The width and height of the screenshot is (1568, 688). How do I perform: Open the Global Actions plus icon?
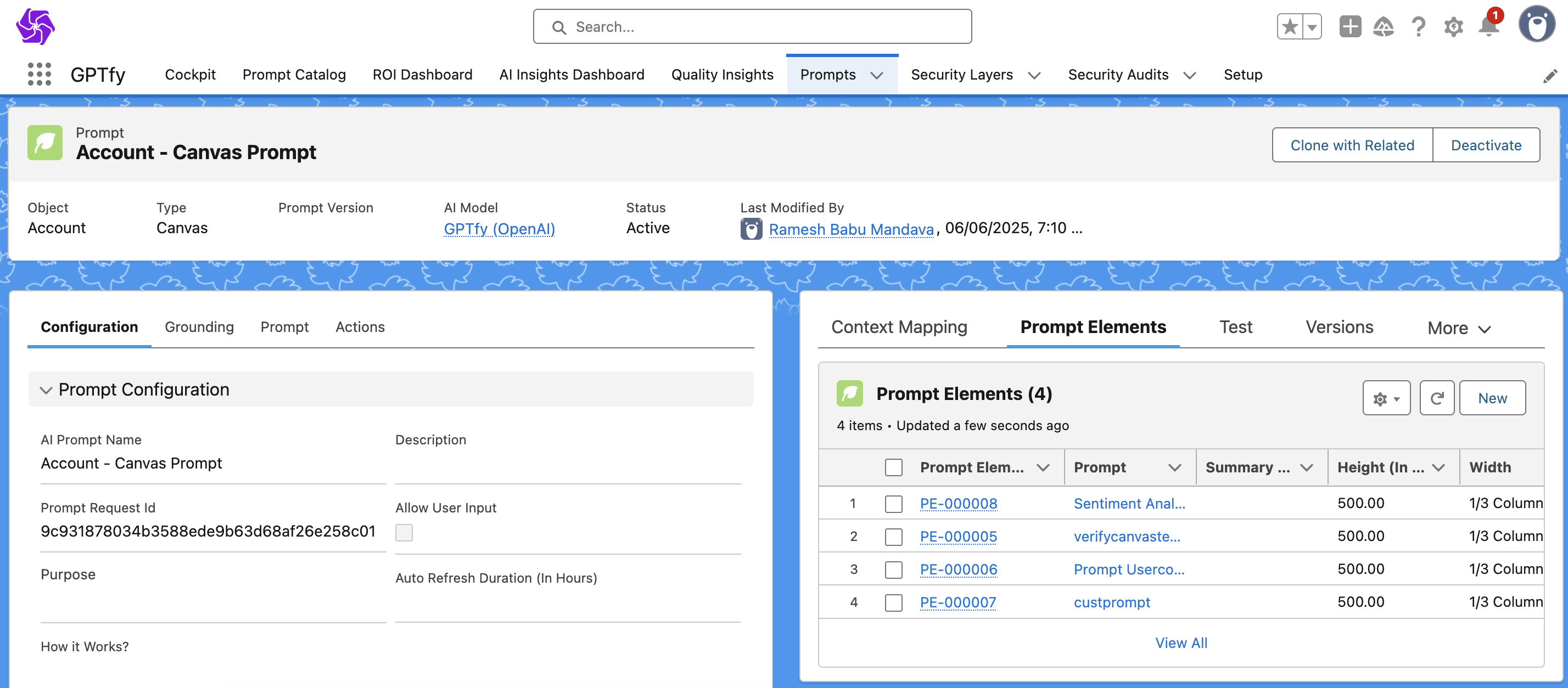pos(1349,27)
